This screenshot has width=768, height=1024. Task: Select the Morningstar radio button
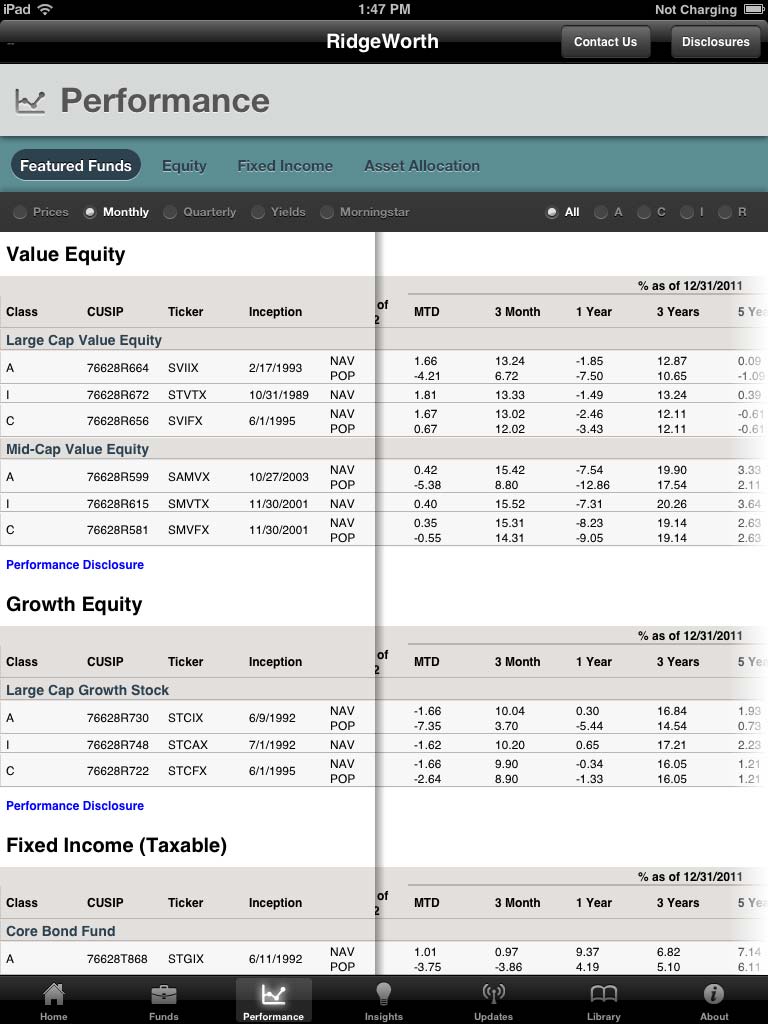[327, 212]
